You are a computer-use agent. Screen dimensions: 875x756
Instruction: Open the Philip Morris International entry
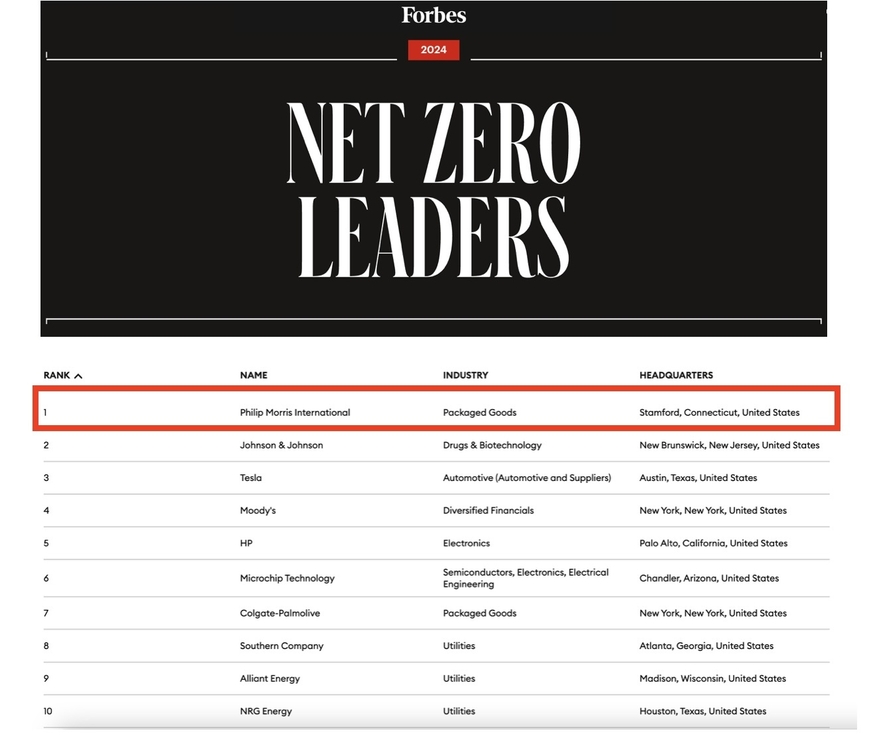pyautogui.click(x=295, y=412)
